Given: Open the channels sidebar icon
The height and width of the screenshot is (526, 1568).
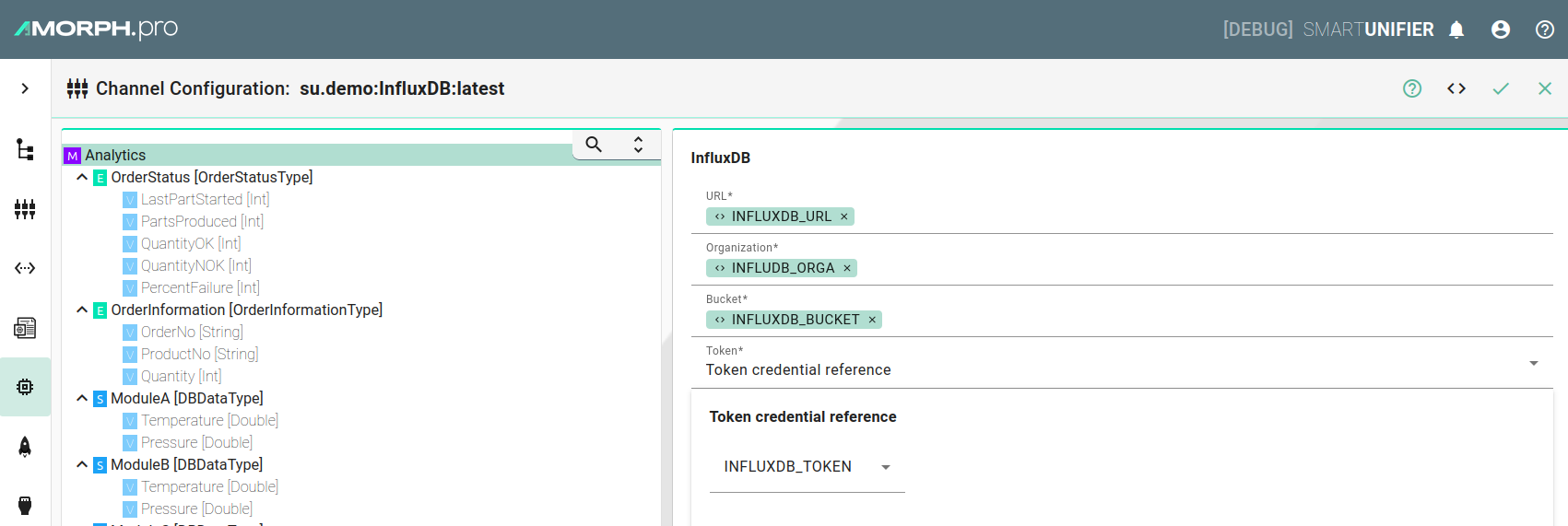Looking at the screenshot, I should (x=25, y=209).
